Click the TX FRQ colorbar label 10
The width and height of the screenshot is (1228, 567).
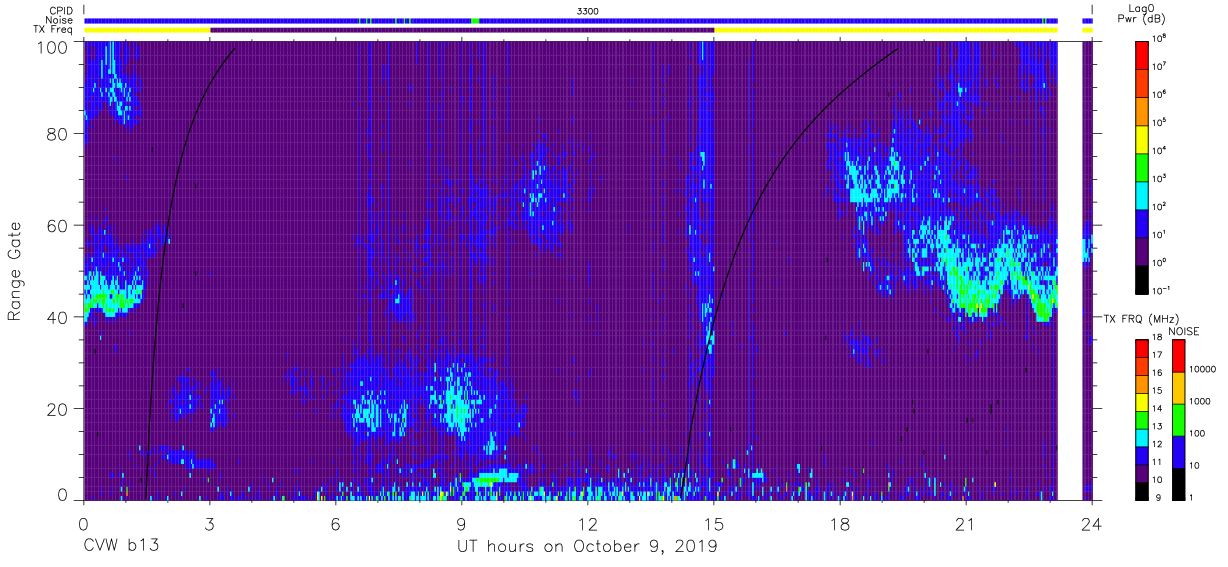1159,479
